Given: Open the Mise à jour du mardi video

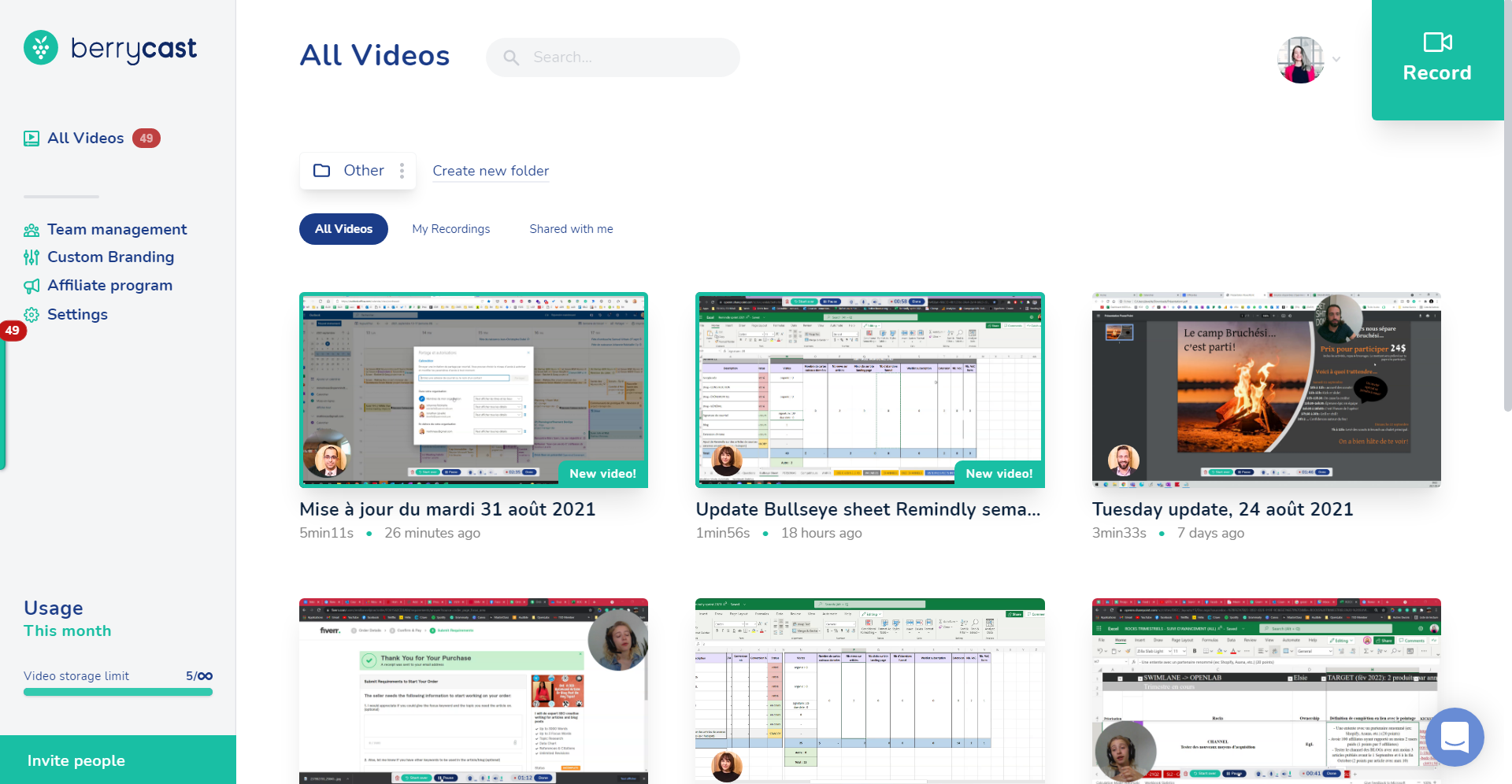Looking at the screenshot, I should pyautogui.click(x=473, y=390).
